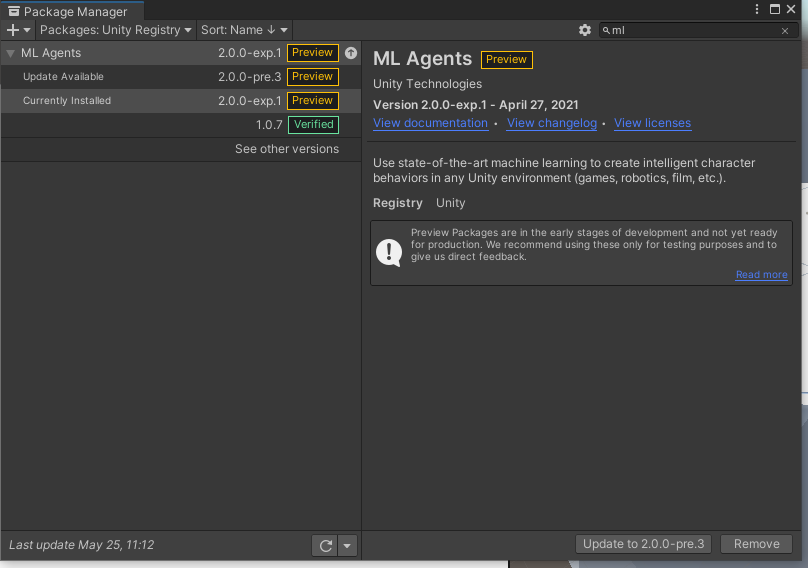Click the Unity Technologies author text
This screenshot has height=568, width=808.
coord(428,84)
